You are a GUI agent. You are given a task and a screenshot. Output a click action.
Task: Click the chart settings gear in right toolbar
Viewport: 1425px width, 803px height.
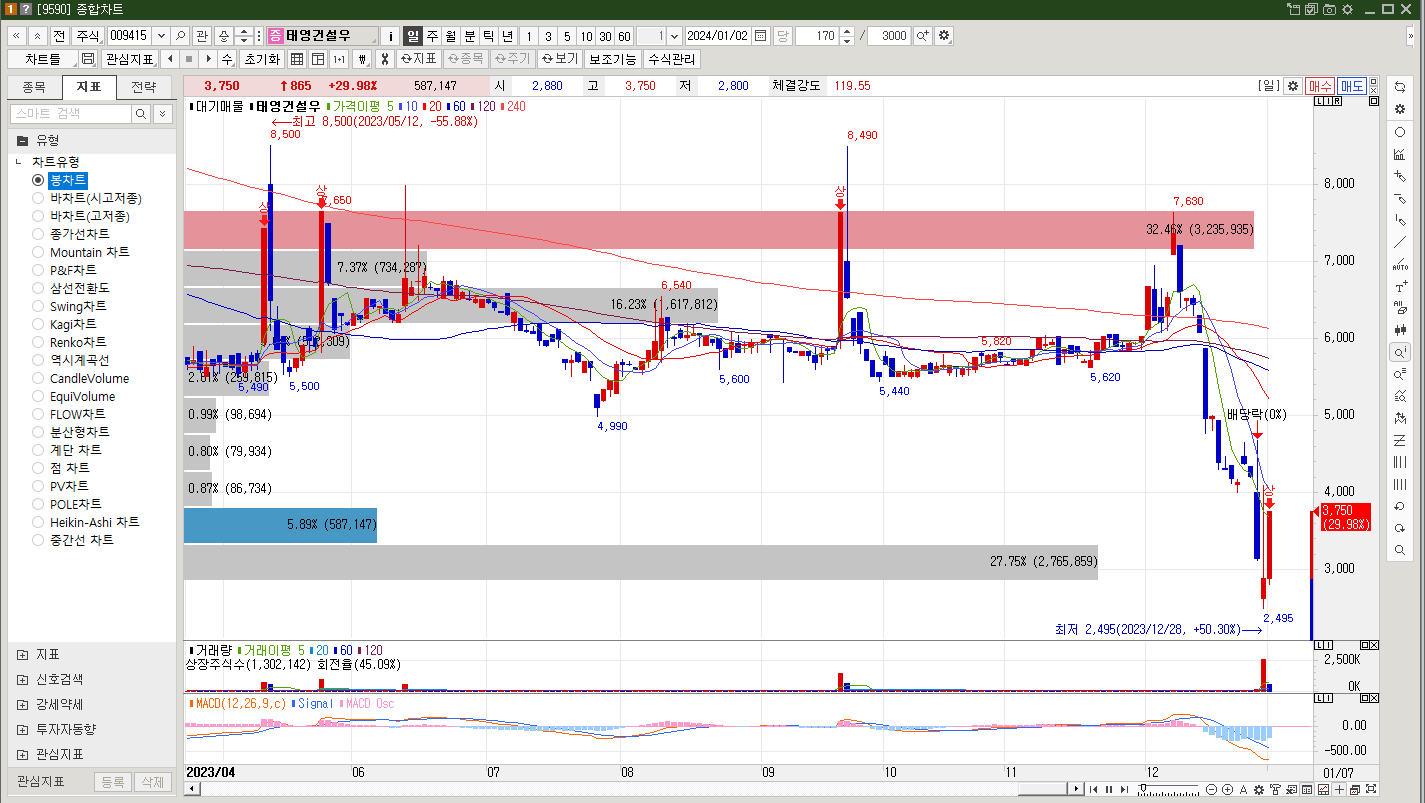pos(1400,108)
